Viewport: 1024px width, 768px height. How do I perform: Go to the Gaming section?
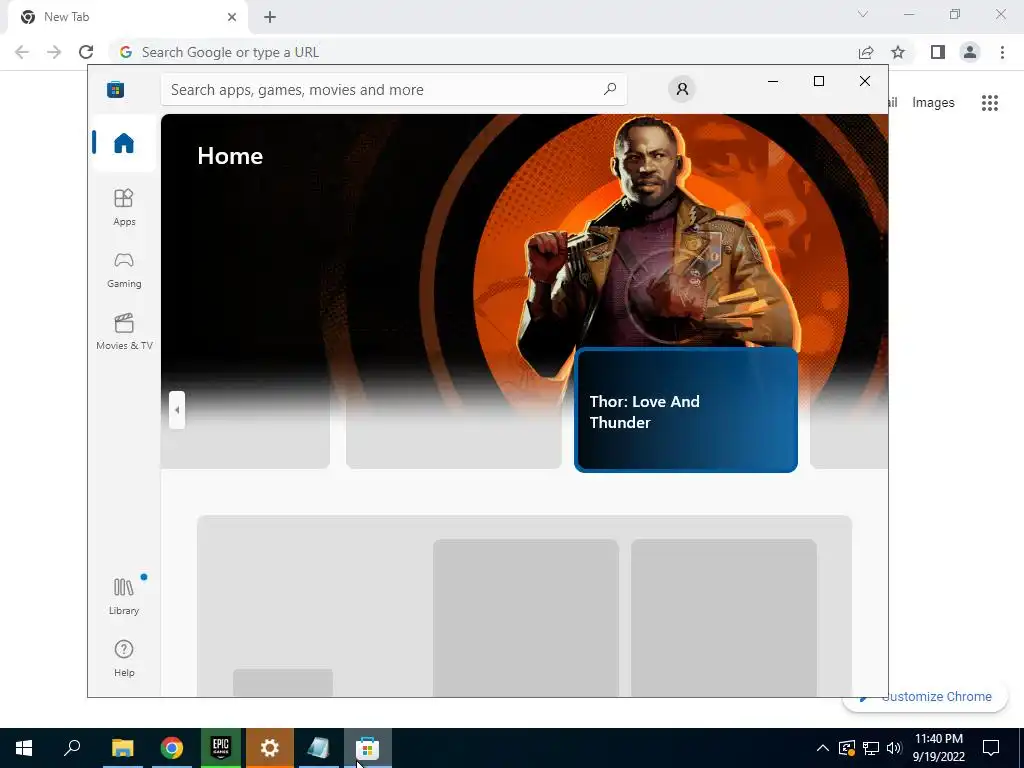tap(124, 269)
